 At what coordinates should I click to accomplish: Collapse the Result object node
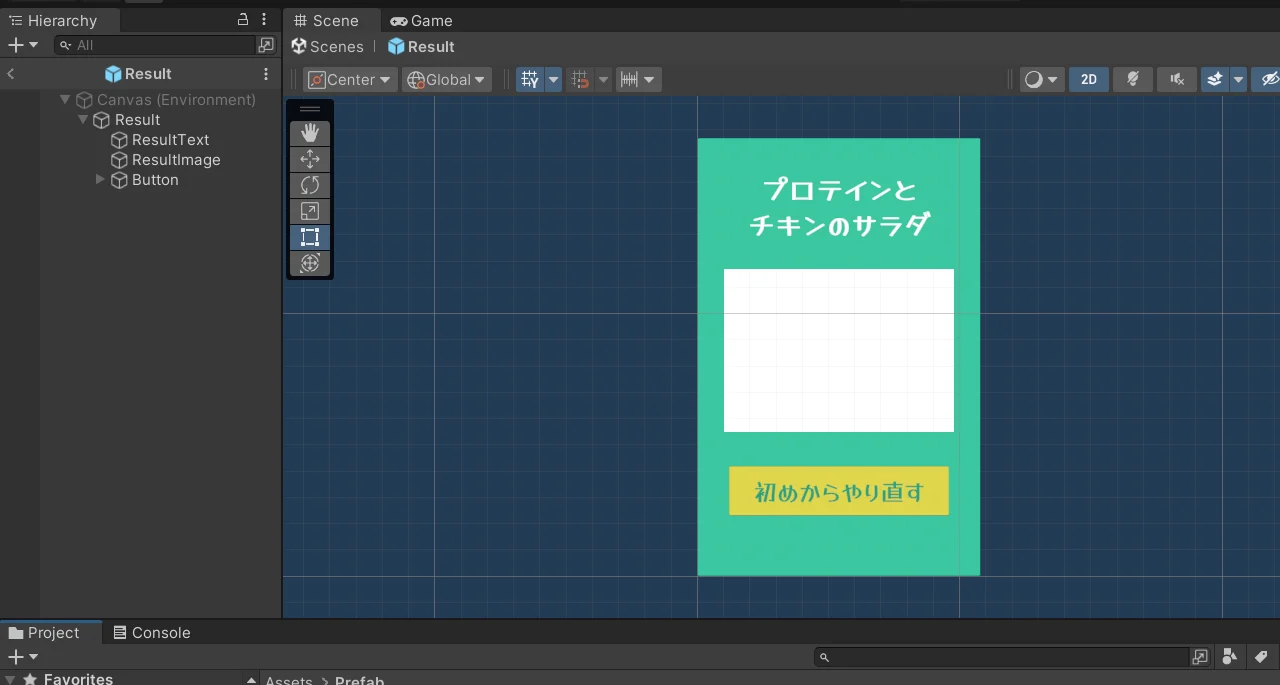point(83,120)
